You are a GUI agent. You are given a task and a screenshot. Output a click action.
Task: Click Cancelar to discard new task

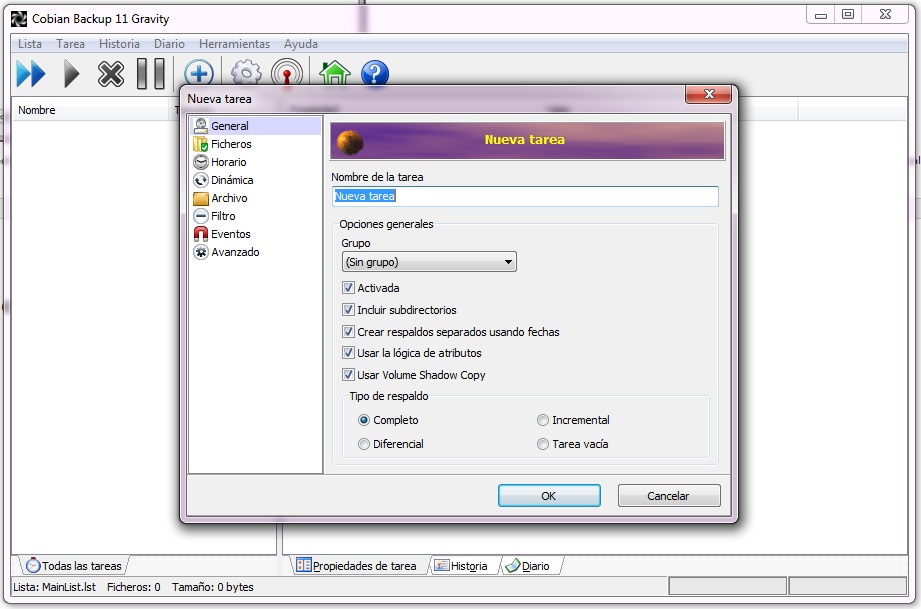pyautogui.click(x=669, y=496)
